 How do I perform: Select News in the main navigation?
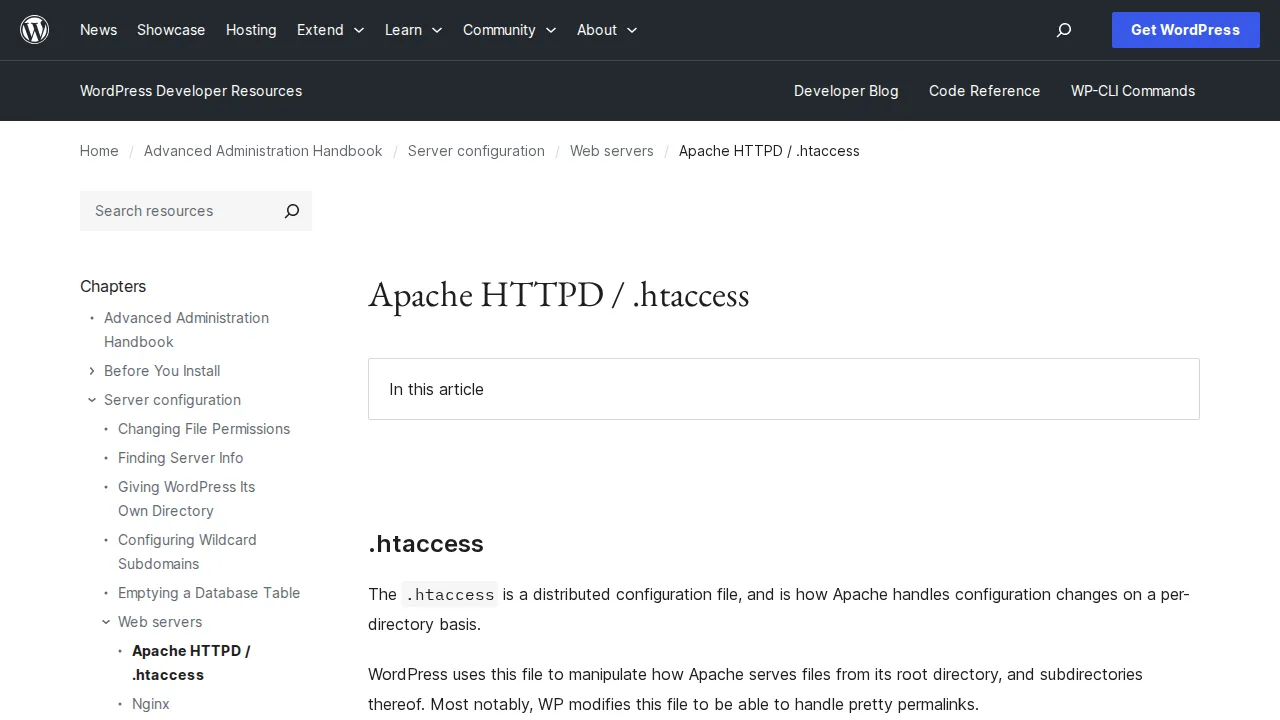(x=98, y=30)
